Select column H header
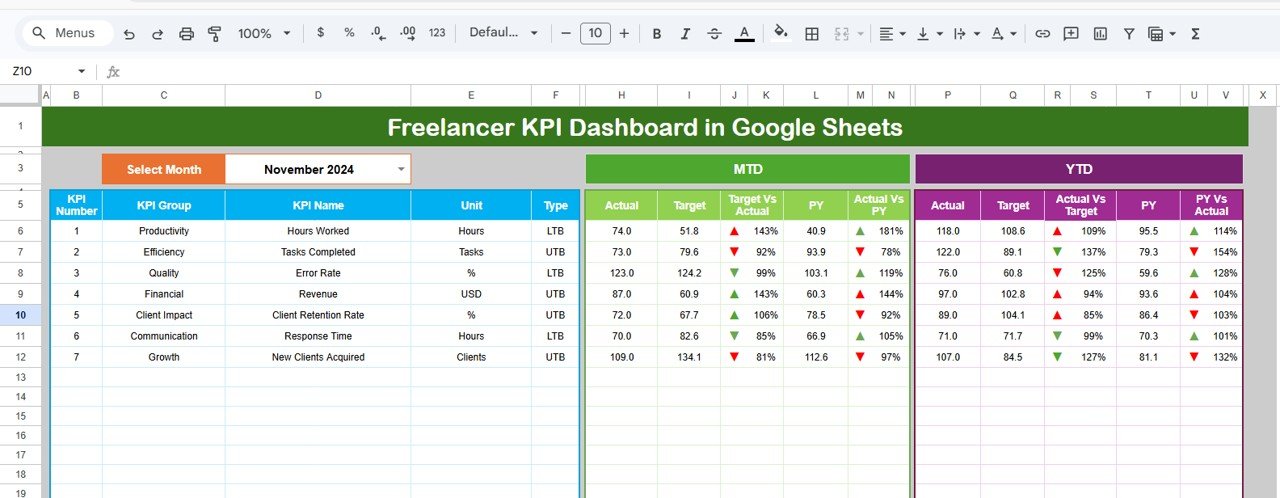The image size is (1280, 498). pyautogui.click(x=621, y=95)
